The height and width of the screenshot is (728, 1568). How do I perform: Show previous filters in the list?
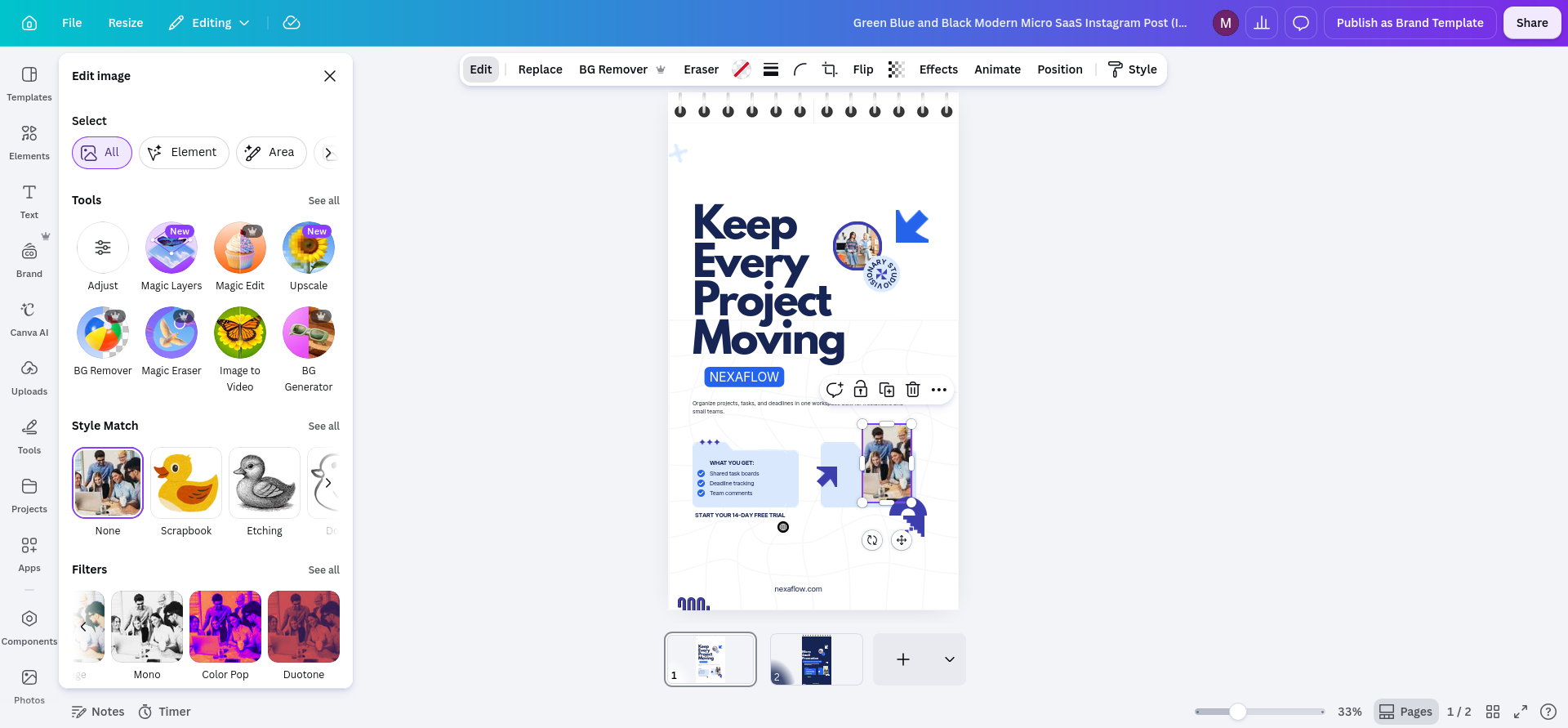coord(83,627)
